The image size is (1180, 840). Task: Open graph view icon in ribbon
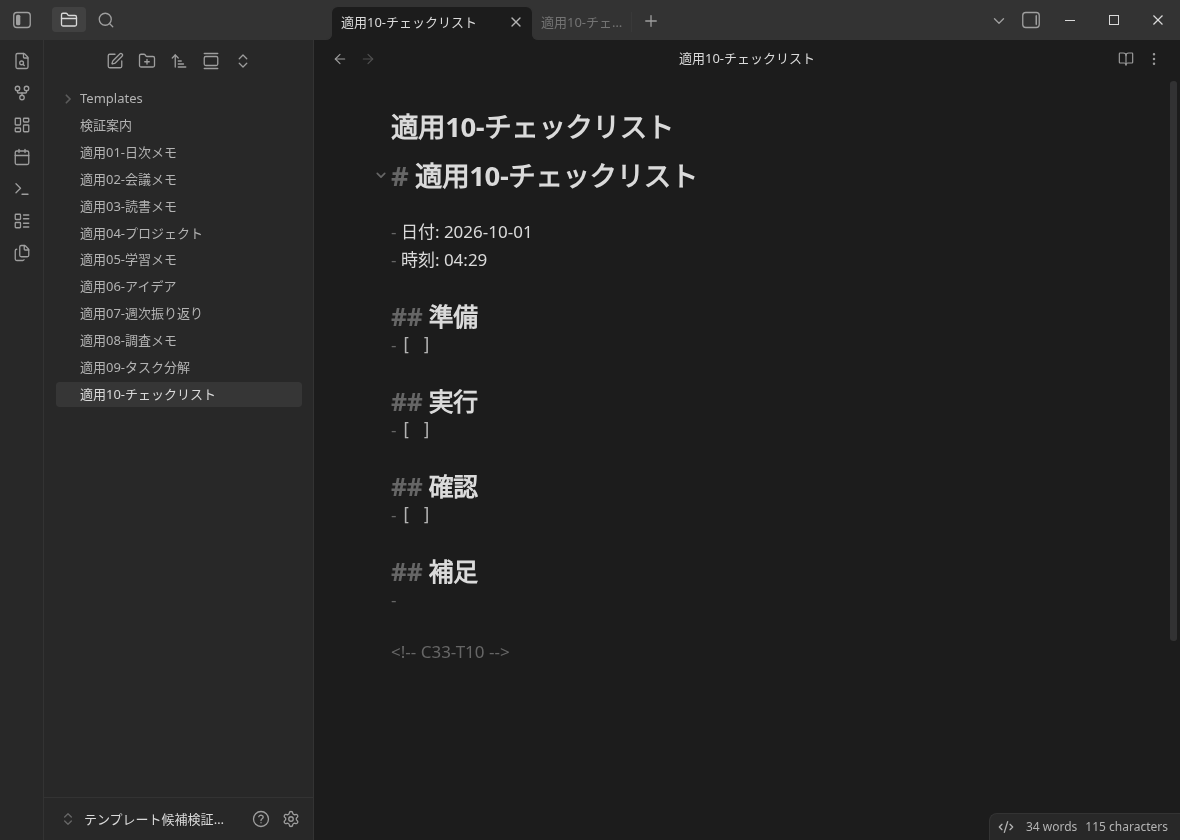point(22,93)
